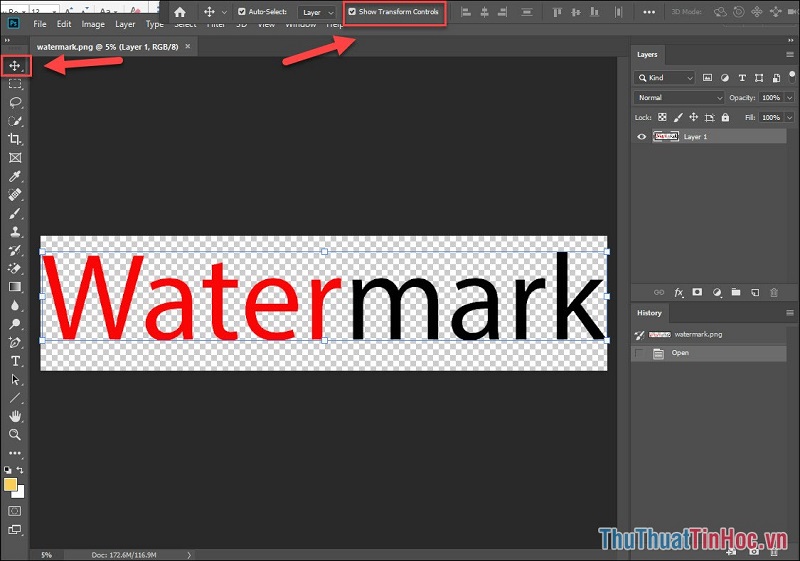Switch to the Layers panel tab
Viewport: 800px width, 561px height.
click(x=647, y=55)
